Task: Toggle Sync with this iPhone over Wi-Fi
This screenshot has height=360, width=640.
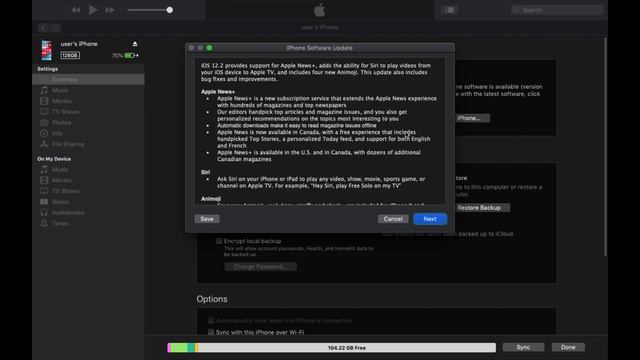Action: point(211,332)
